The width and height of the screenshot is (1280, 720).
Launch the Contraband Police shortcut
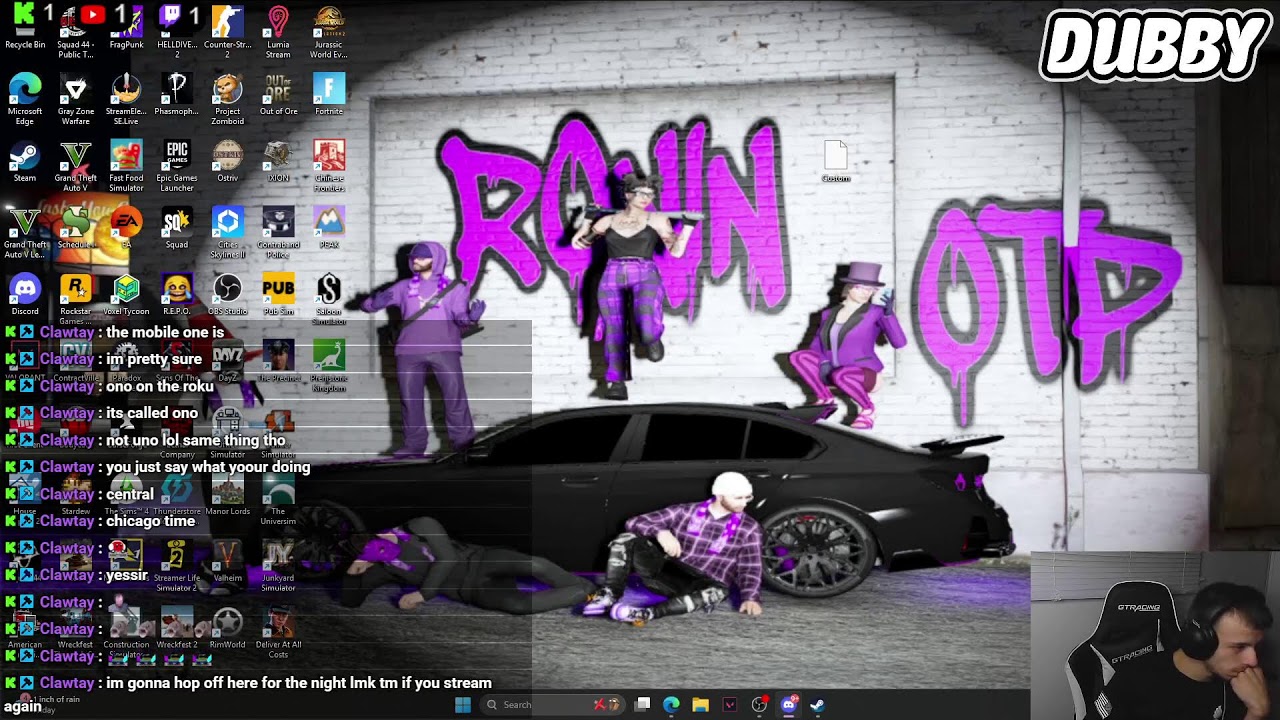[278, 233]
